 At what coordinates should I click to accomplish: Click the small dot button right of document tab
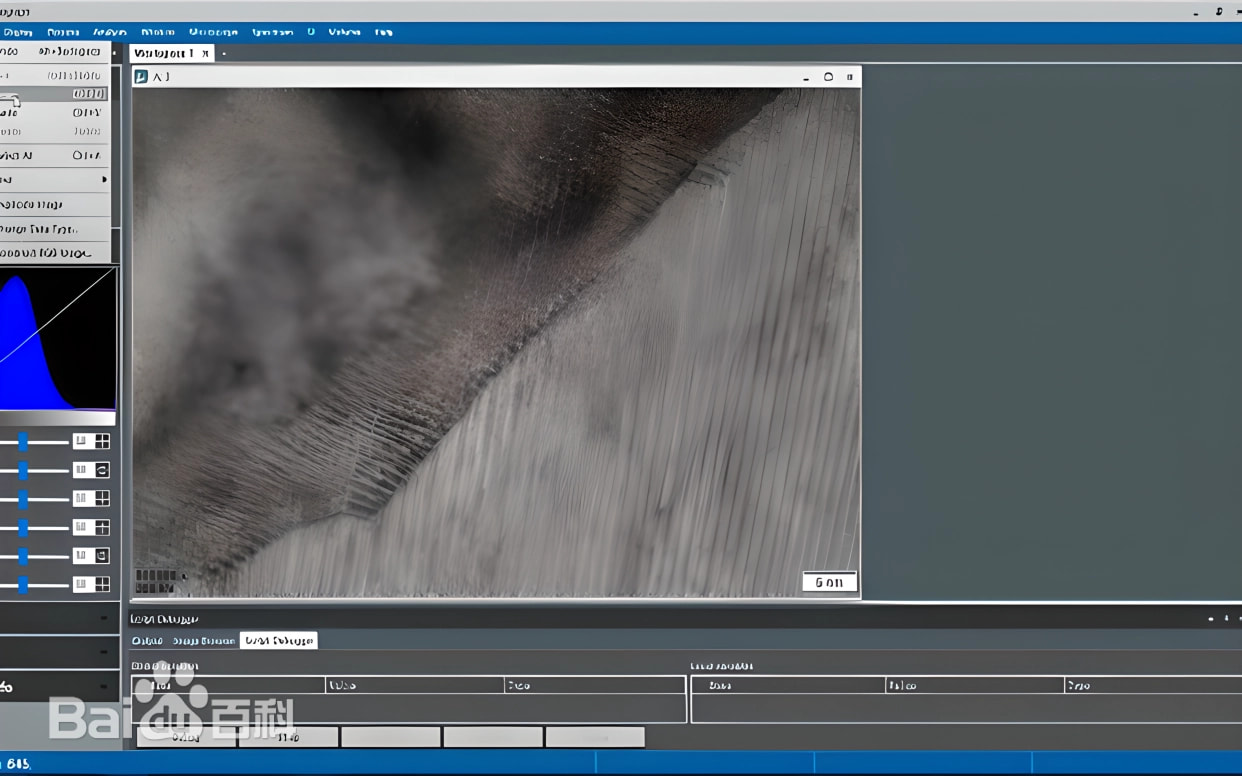pos(224,54)
